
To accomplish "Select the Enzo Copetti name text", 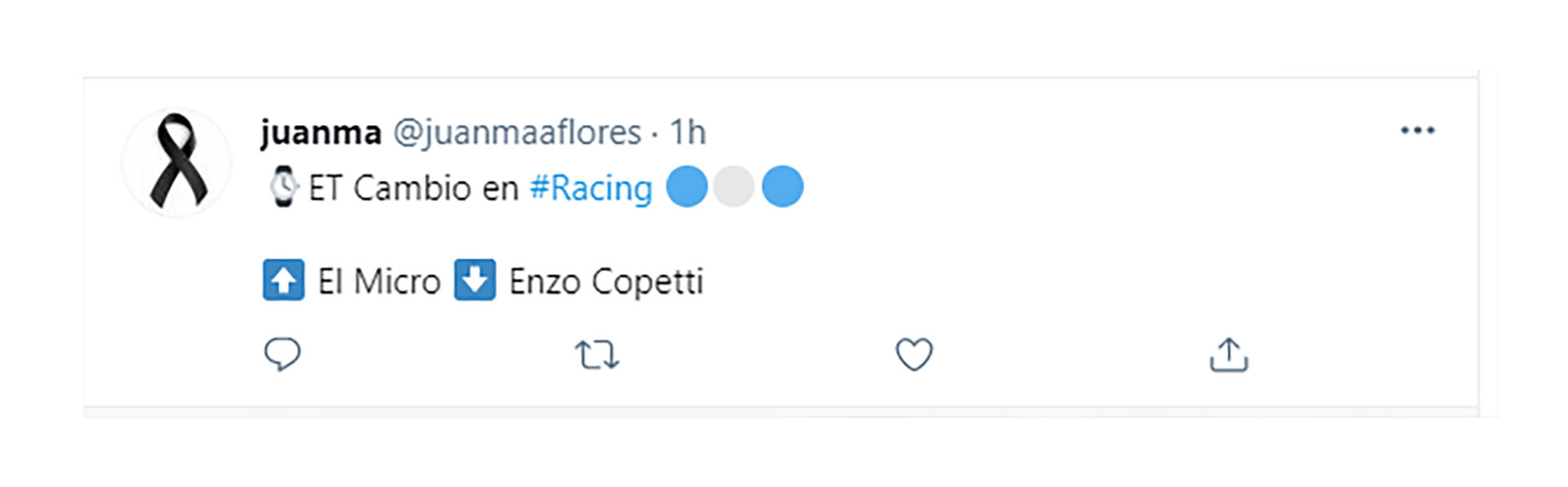I will point(606,283).
